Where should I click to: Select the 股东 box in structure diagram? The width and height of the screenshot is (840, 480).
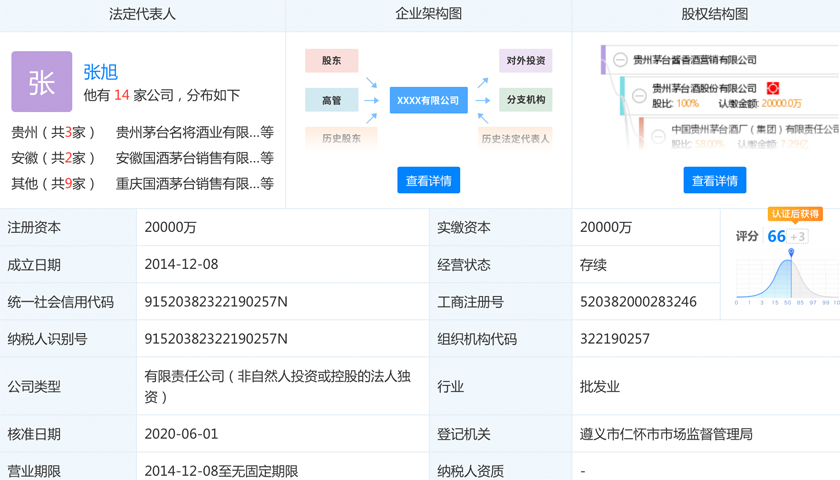332,61
